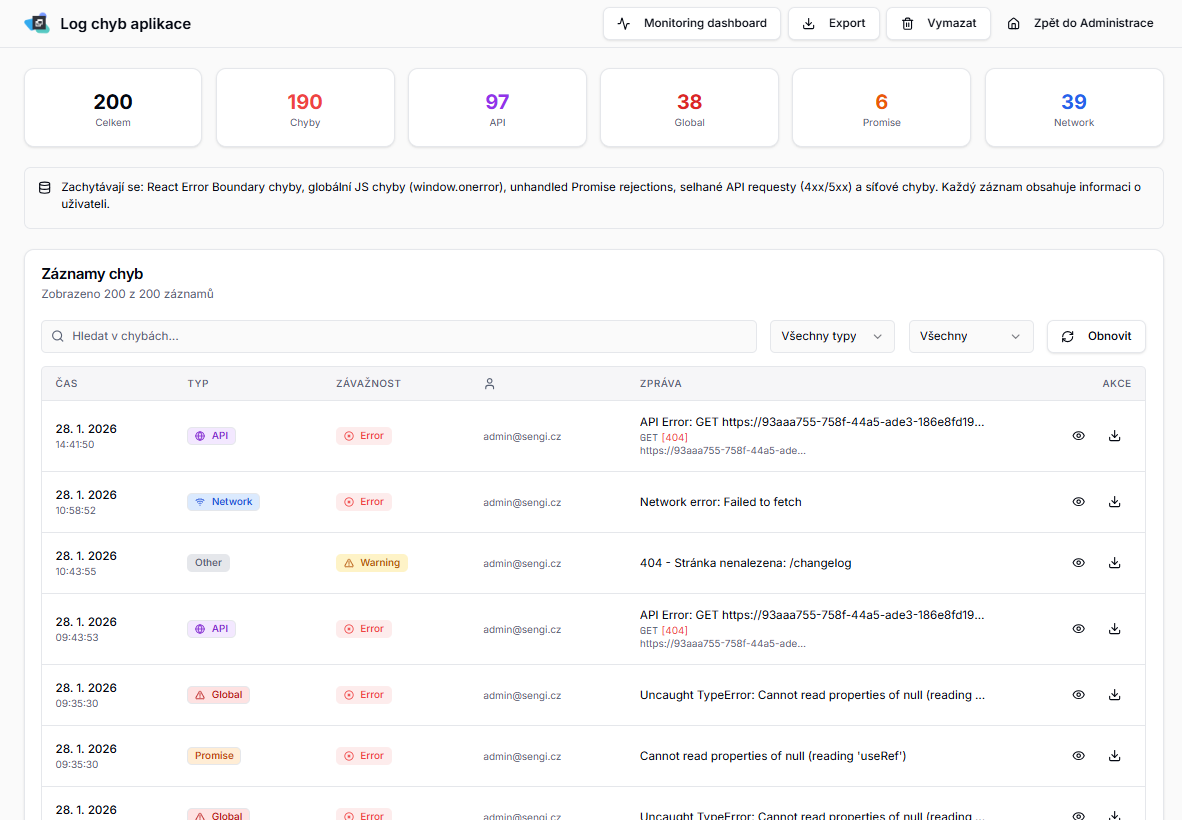Download the 09:35:30 Uncaught TypeError Global record

point(1114,695)
